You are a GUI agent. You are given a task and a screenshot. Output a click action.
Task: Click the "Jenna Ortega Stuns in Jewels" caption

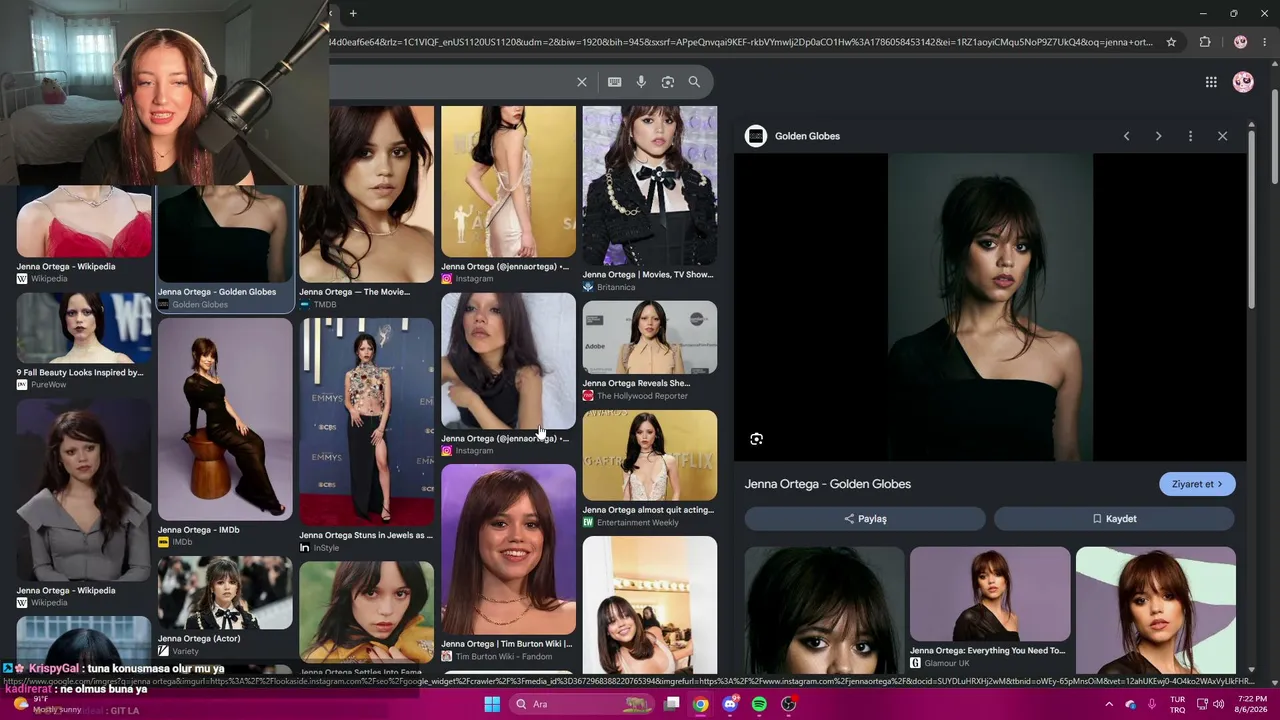pos(366,535)
